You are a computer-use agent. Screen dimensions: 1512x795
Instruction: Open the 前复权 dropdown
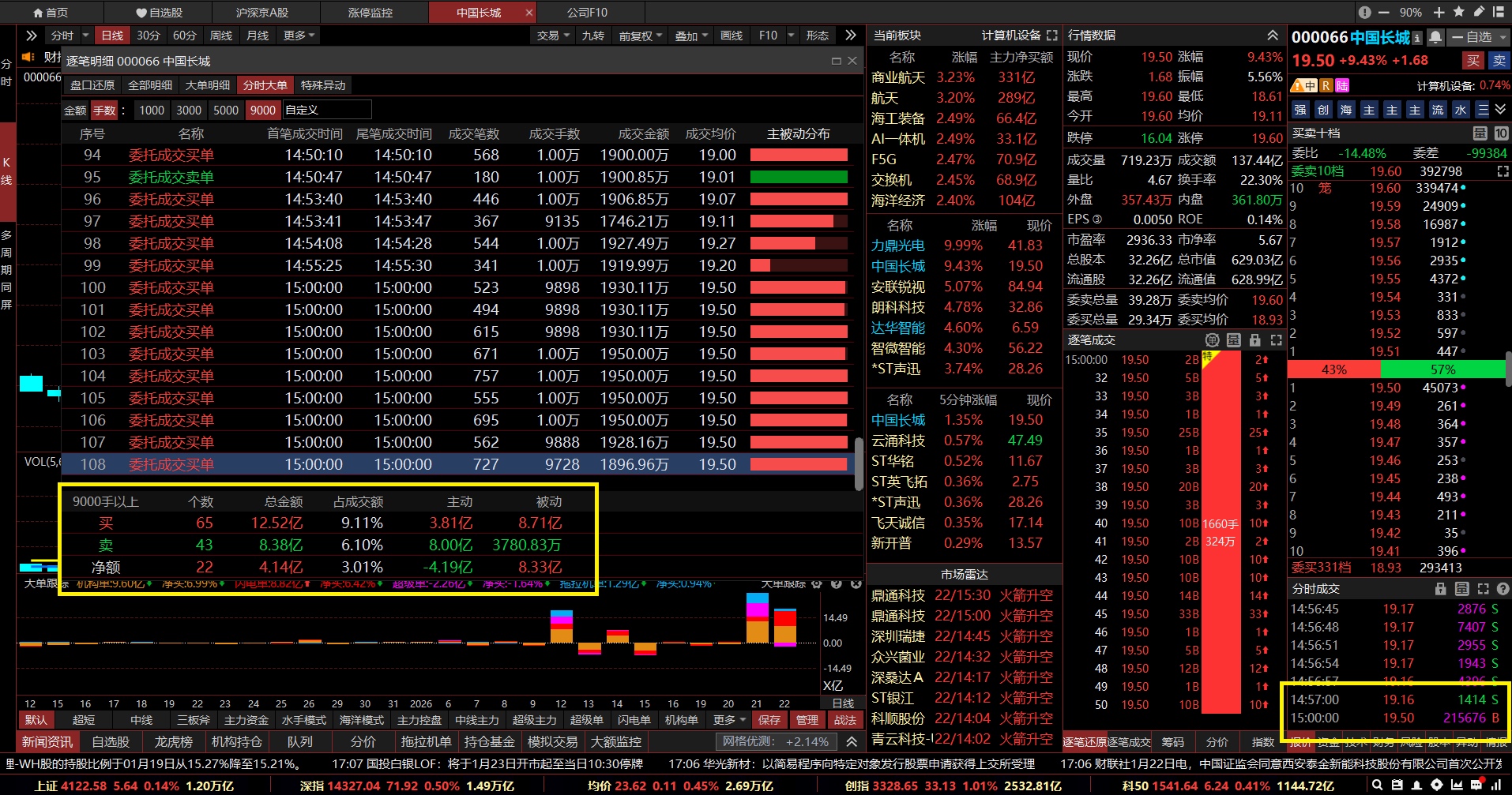tap(640, 36)
